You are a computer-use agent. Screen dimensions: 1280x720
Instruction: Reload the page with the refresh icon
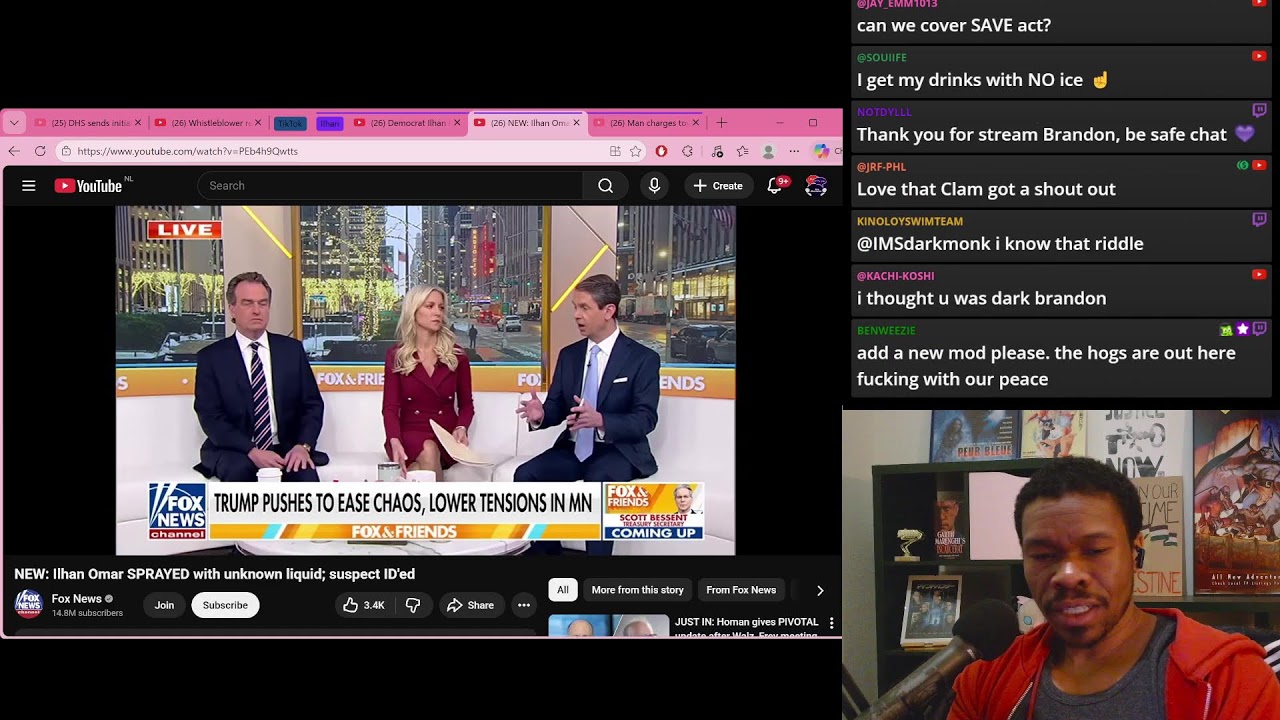click(40, 151)
